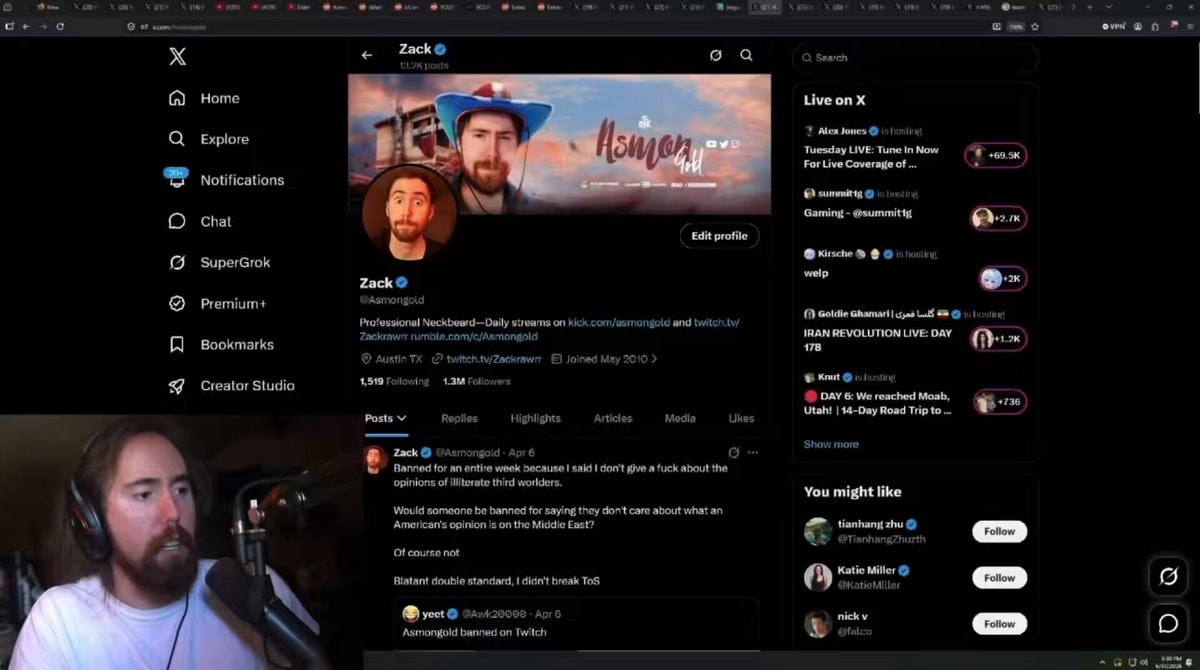
Task: Click the browser reload button
Action: pos(60,26)
